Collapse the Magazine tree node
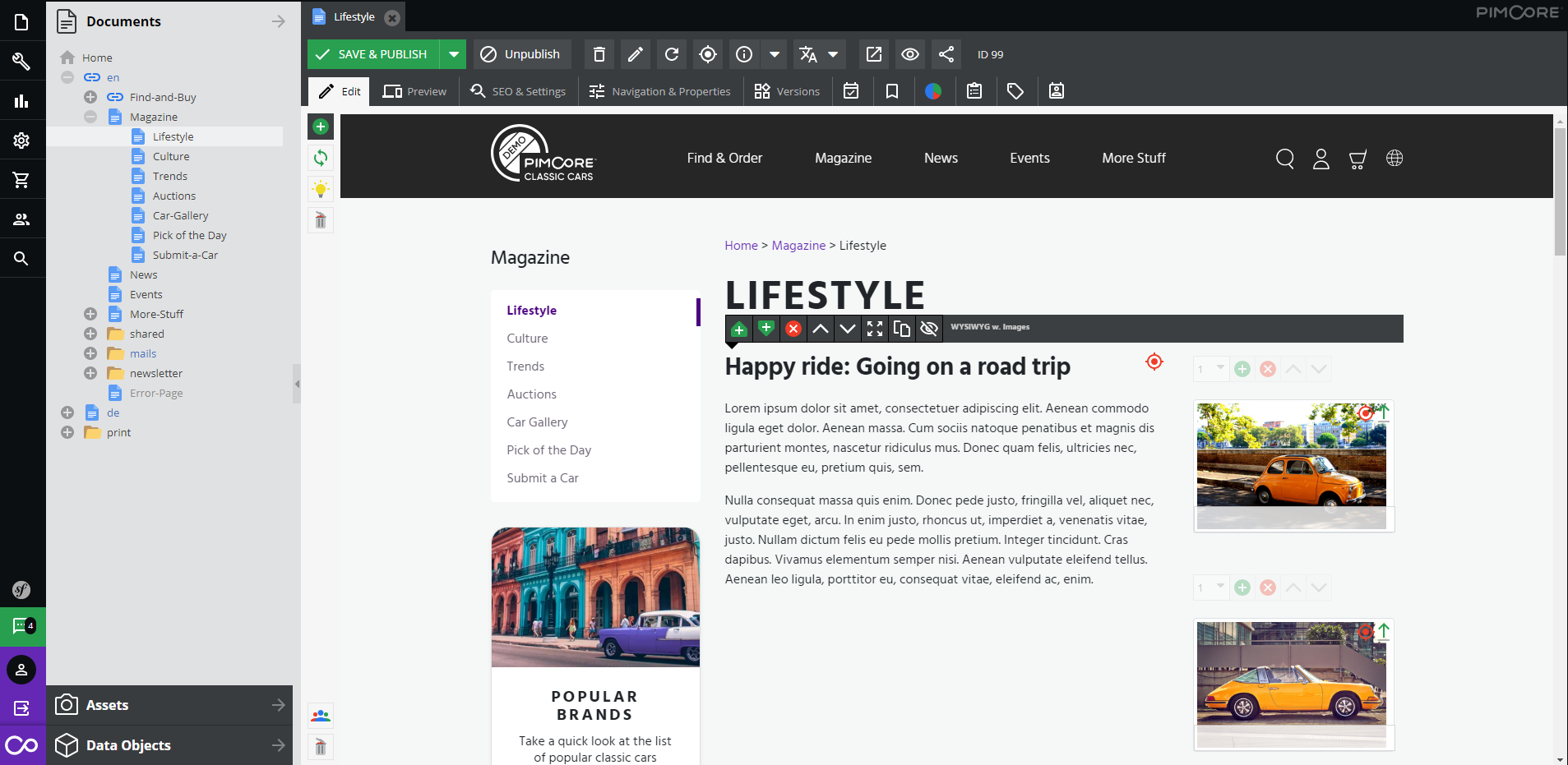 tap(90, 117)
